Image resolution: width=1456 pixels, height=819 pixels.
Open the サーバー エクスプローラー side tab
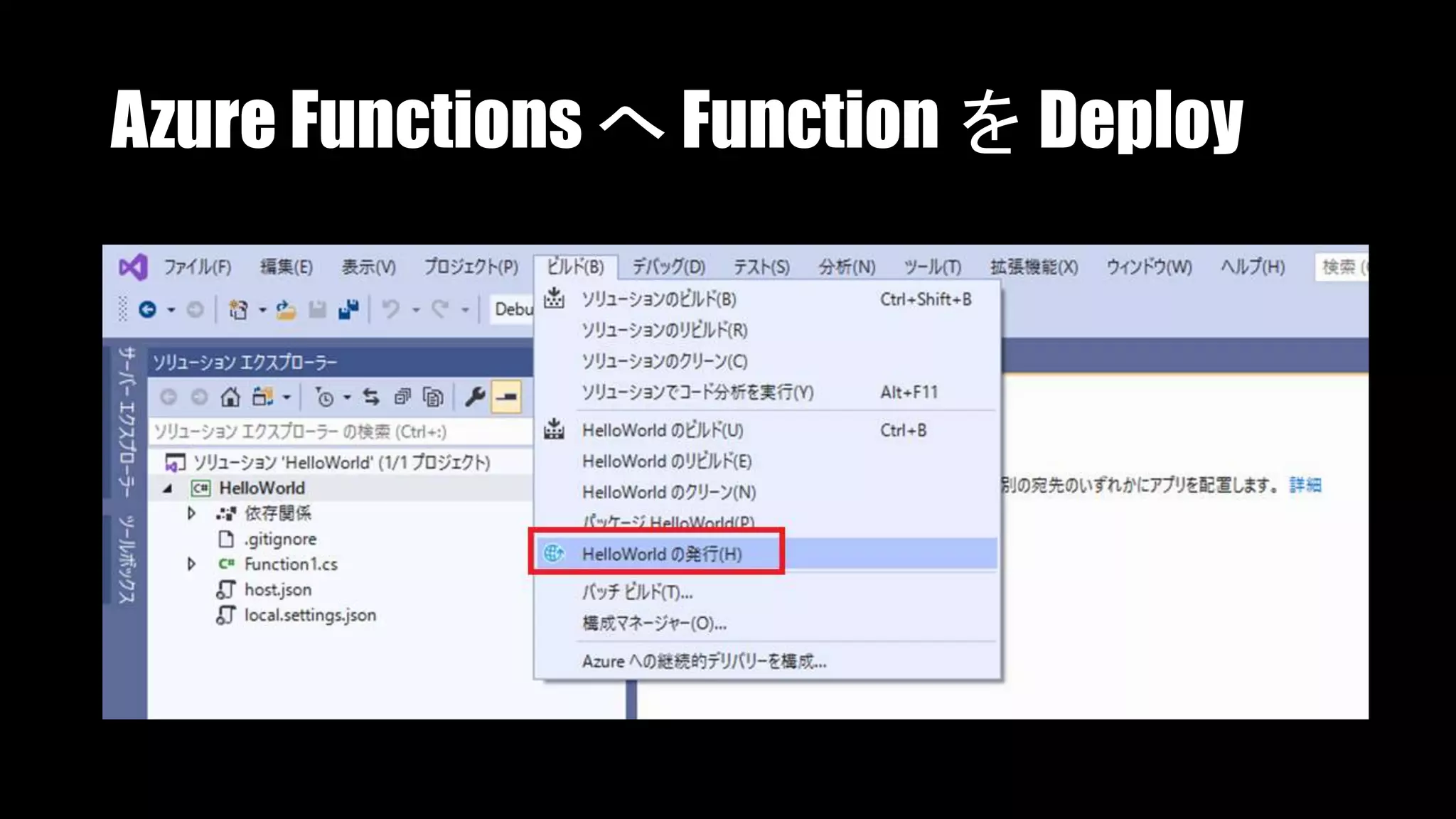126,422
